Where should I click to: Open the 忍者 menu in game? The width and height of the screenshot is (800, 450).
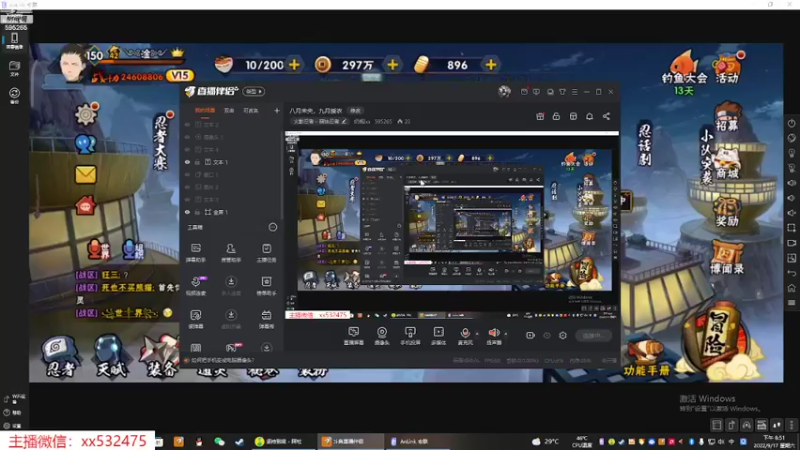[60, 357]
